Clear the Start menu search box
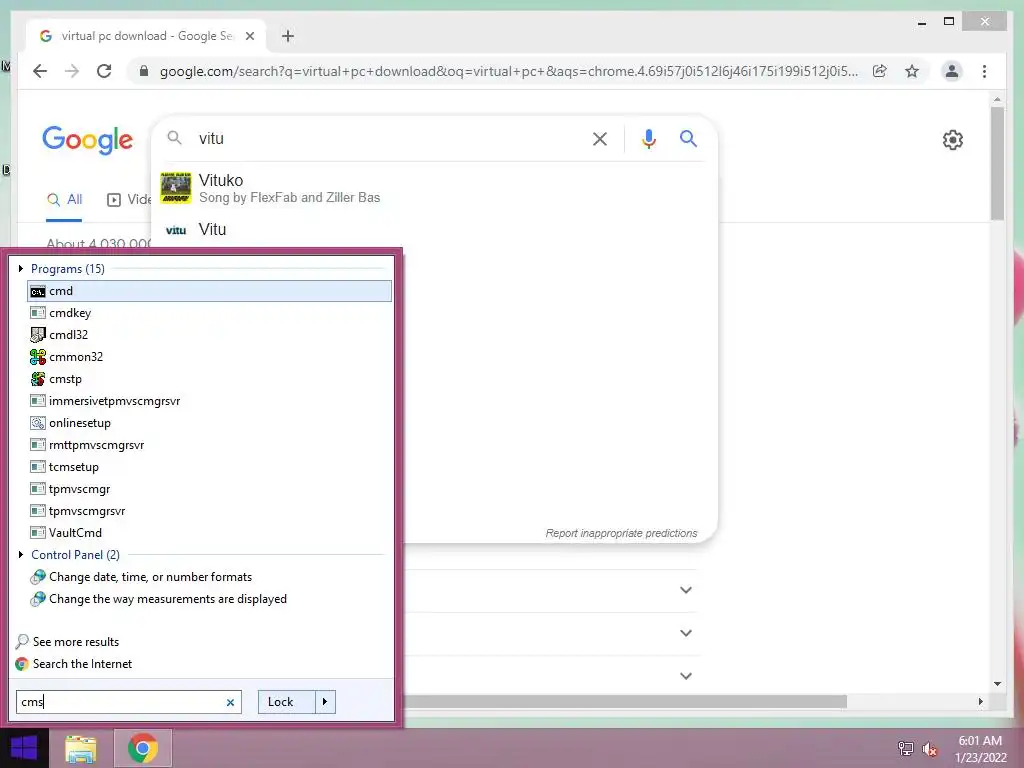The height and width of the screenshot is (768, 1024). coord(230,703)
